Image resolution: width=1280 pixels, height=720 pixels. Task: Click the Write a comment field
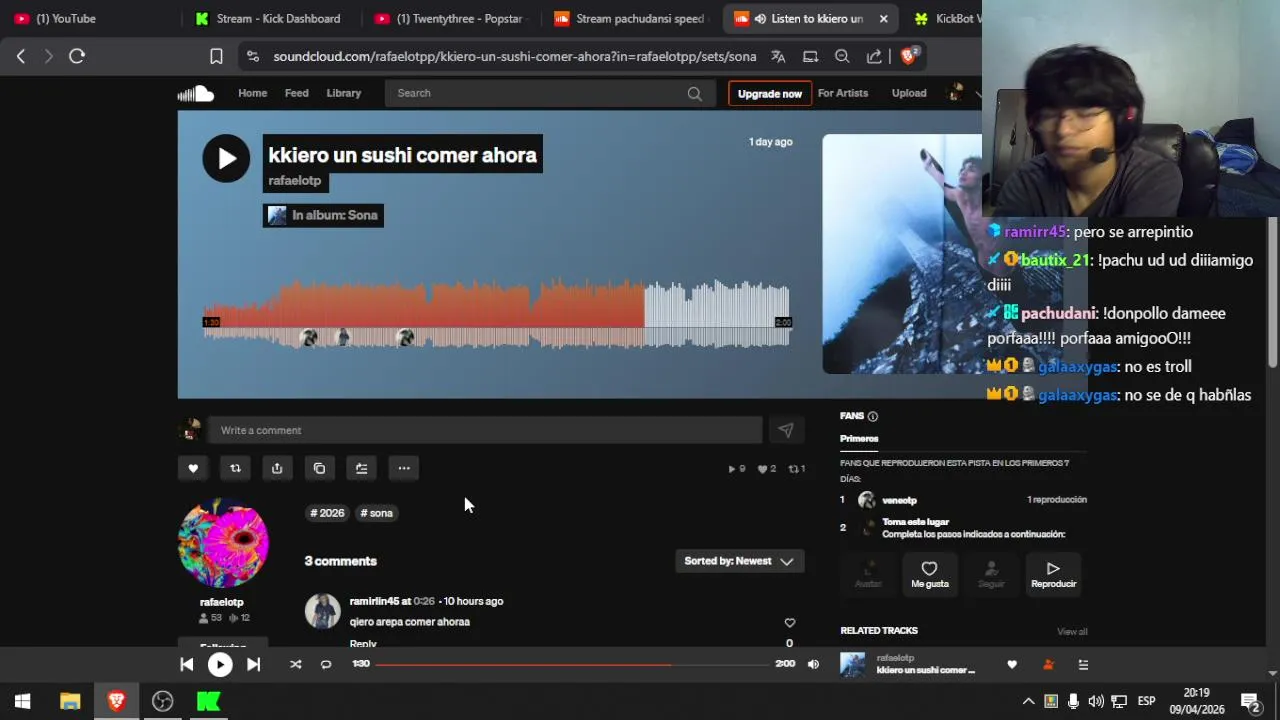(484, 430)
